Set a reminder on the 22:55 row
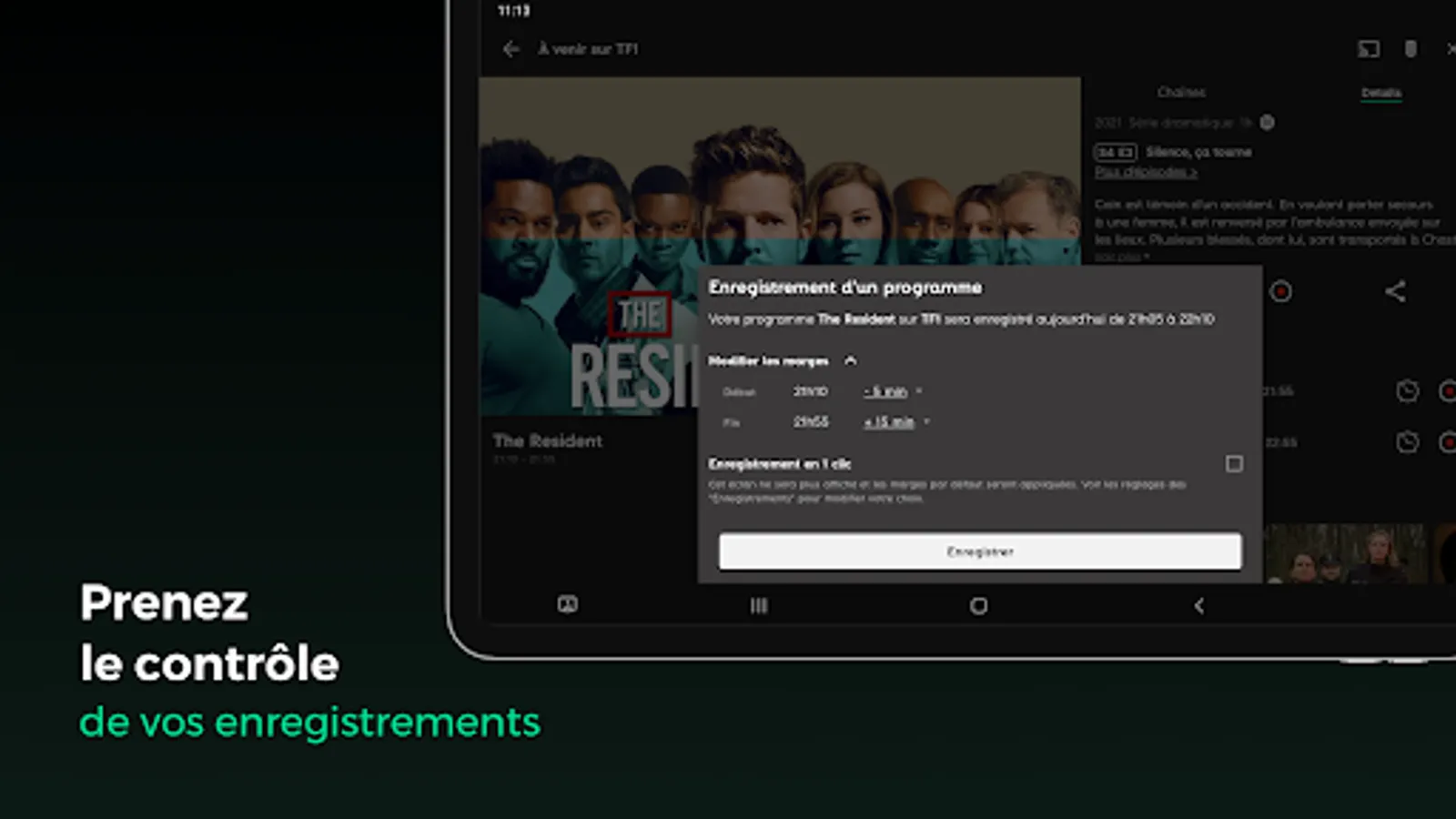The image size is (1456, 819). click(1407, 442)
